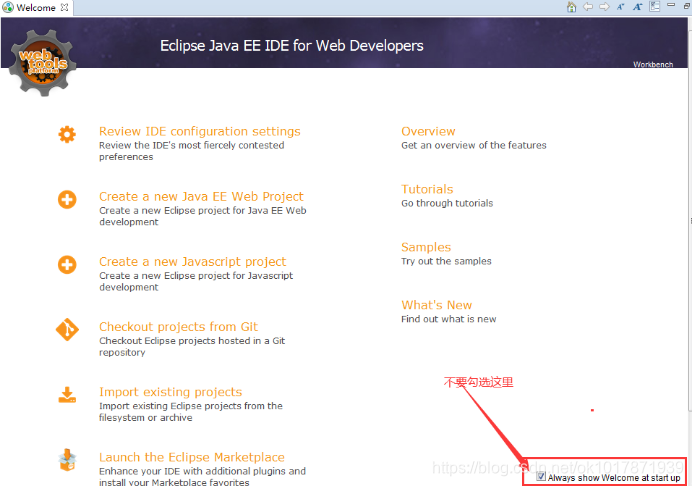Restore the Welcome view from maximized
The height and width of the screenshot is (486, 693).
(x=687, y=6)
